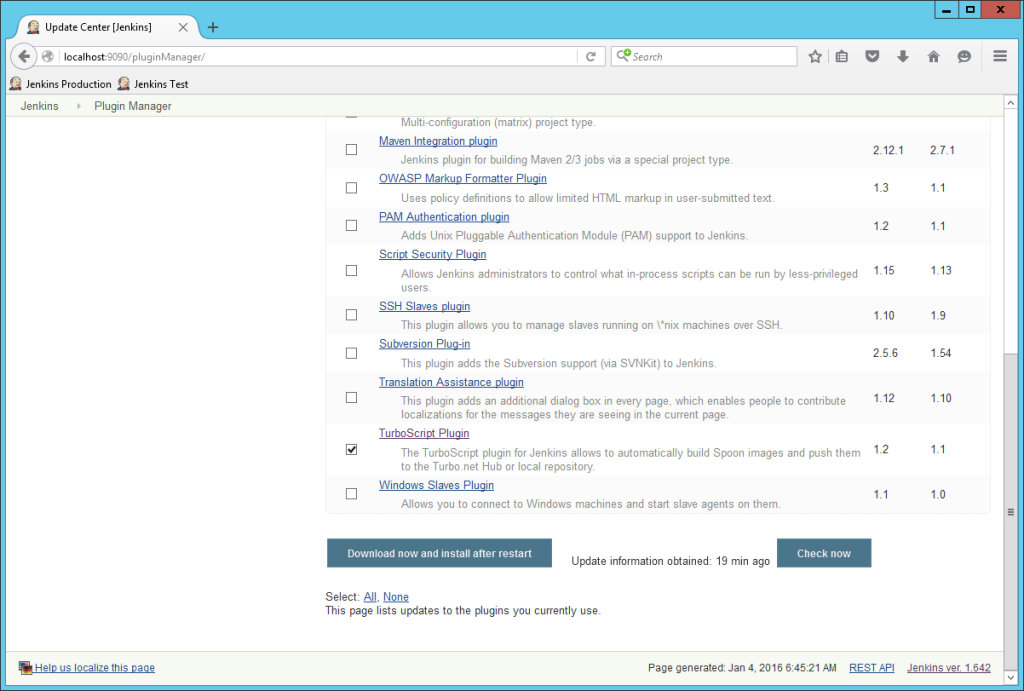Image resolution: width=1024 pixels, height=691 pixels.
Task: Save page to Pocket
Action: (x=872, y=56)
